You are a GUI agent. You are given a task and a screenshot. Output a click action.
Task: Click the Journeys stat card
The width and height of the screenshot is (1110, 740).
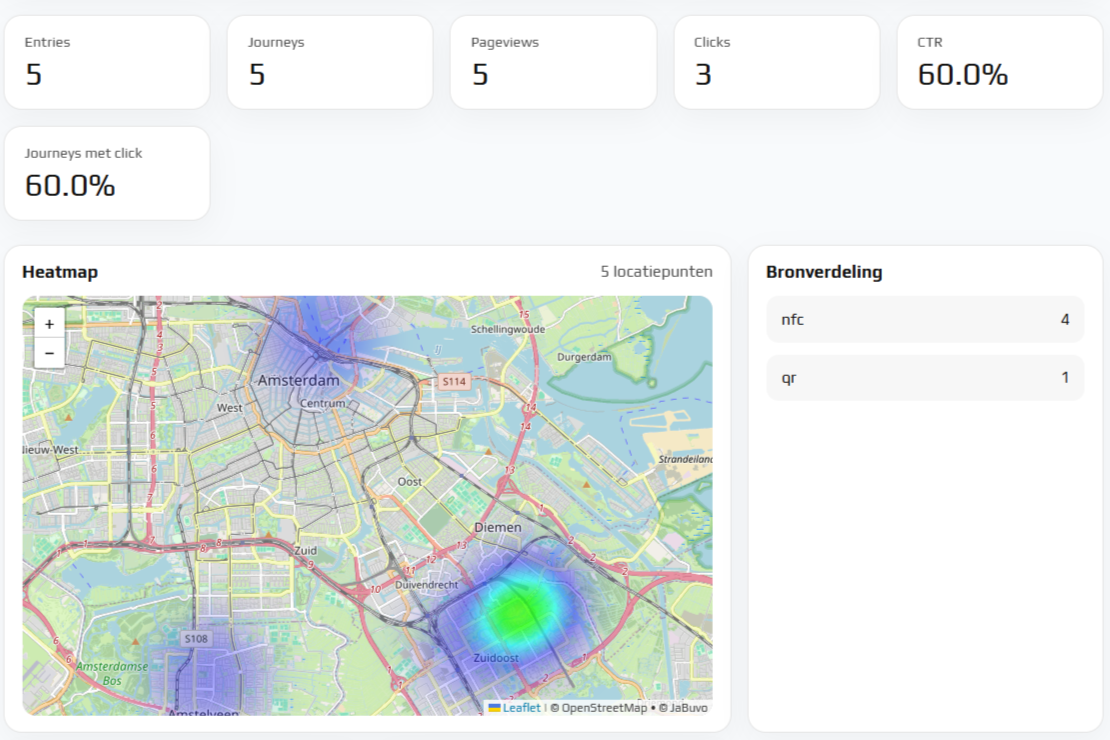tap(330, 62)
